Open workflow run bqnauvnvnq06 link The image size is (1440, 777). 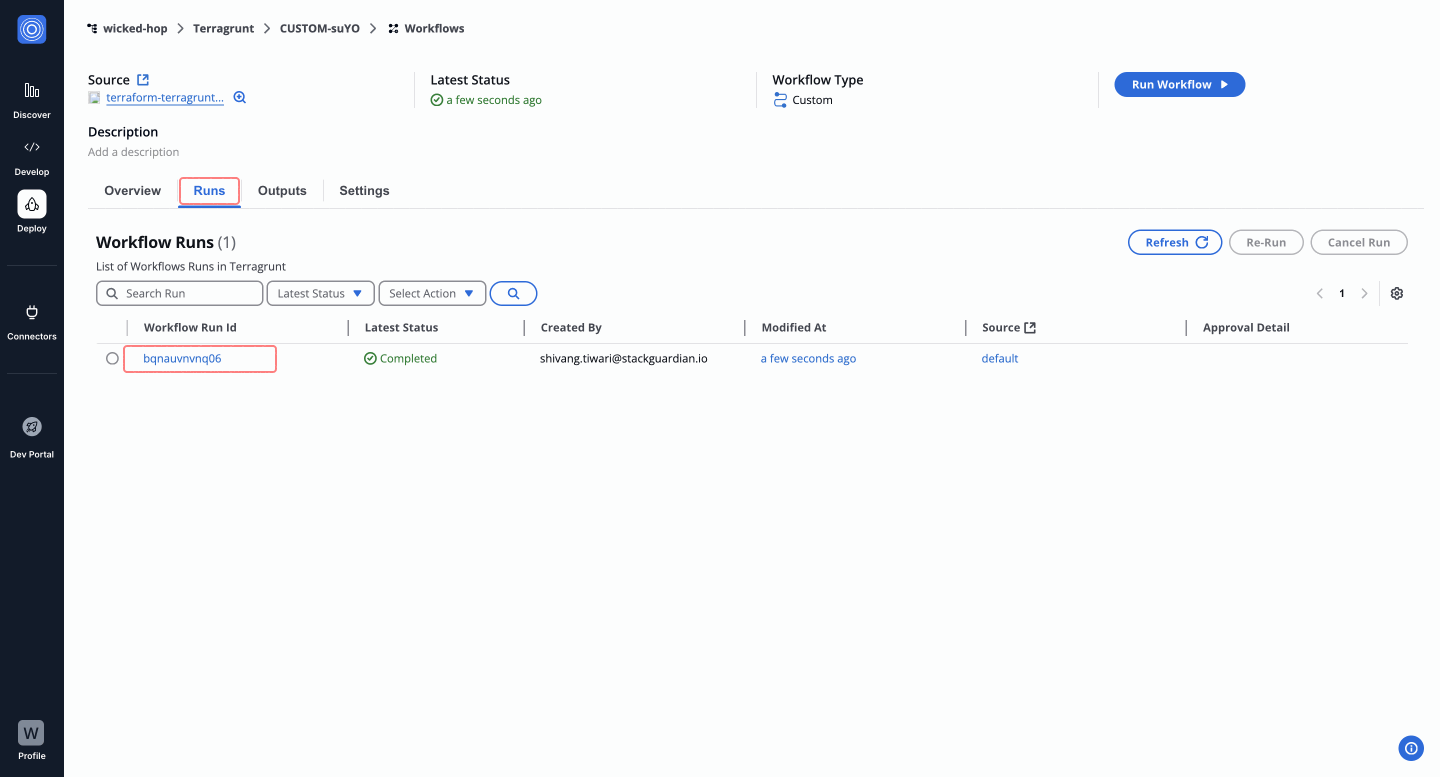tap(182, 359)
